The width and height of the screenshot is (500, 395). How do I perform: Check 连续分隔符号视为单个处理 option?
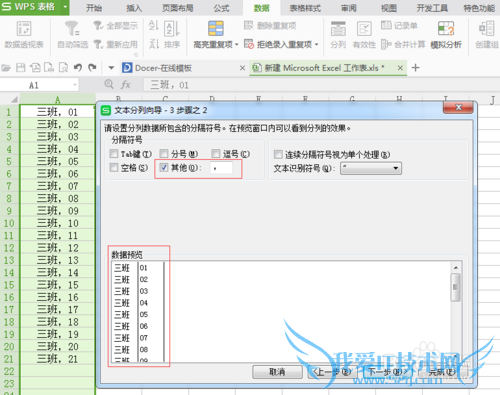pyautogui.click(x=278, y=154)
